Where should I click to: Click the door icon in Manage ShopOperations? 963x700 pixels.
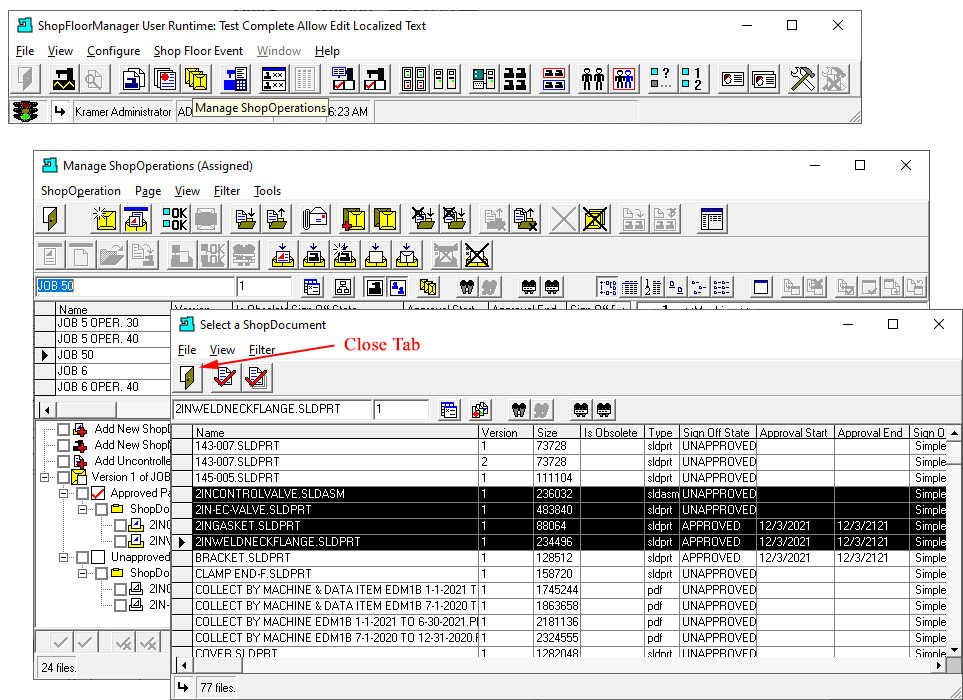51,219
